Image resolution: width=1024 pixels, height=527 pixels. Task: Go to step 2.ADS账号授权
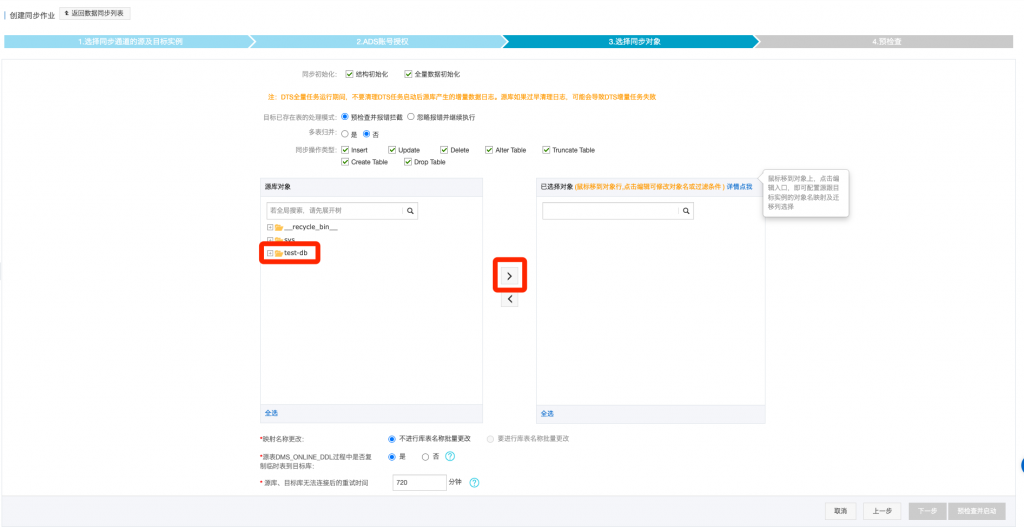point(382,42)
